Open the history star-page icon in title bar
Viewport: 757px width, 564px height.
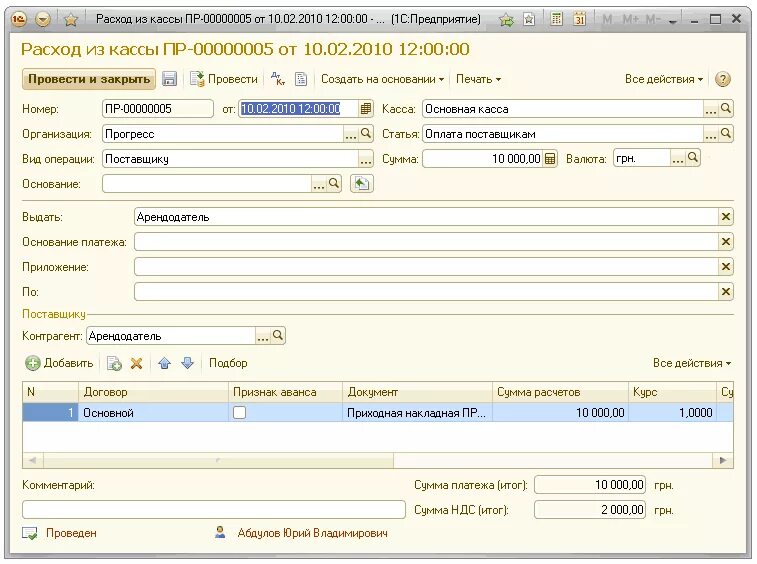click(529, 19)
